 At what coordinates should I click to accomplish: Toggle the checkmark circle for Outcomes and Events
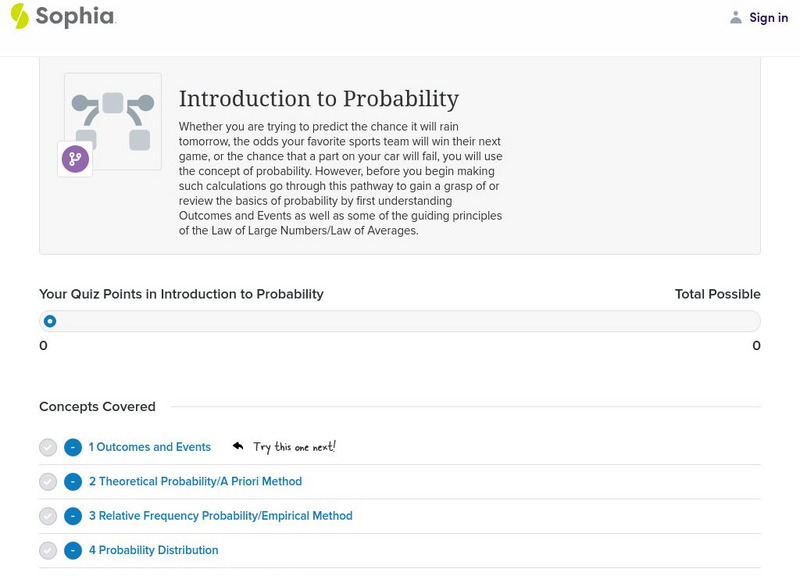coord(48,448)
